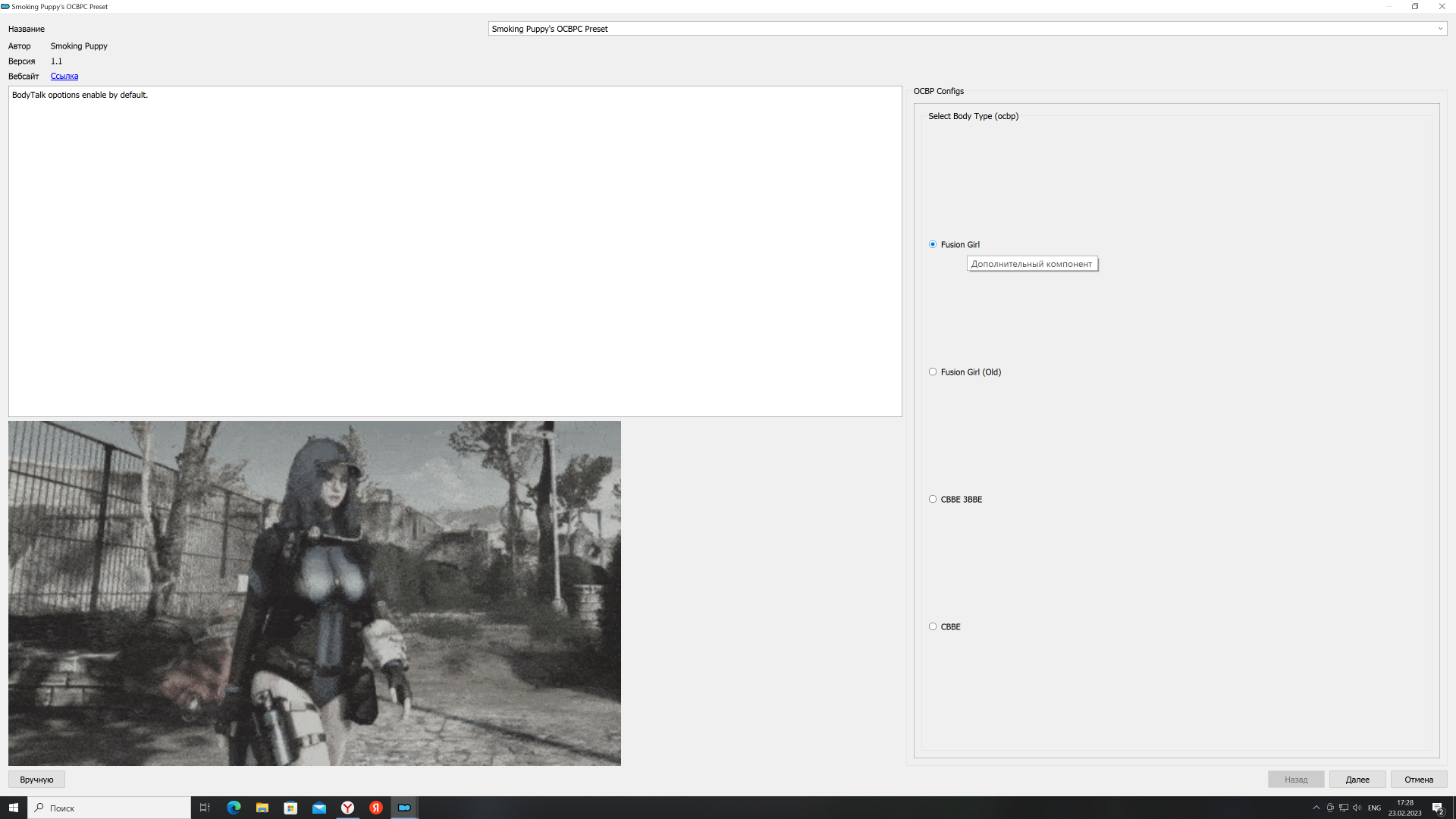Open the Windows Start menu

click(13, 808)
